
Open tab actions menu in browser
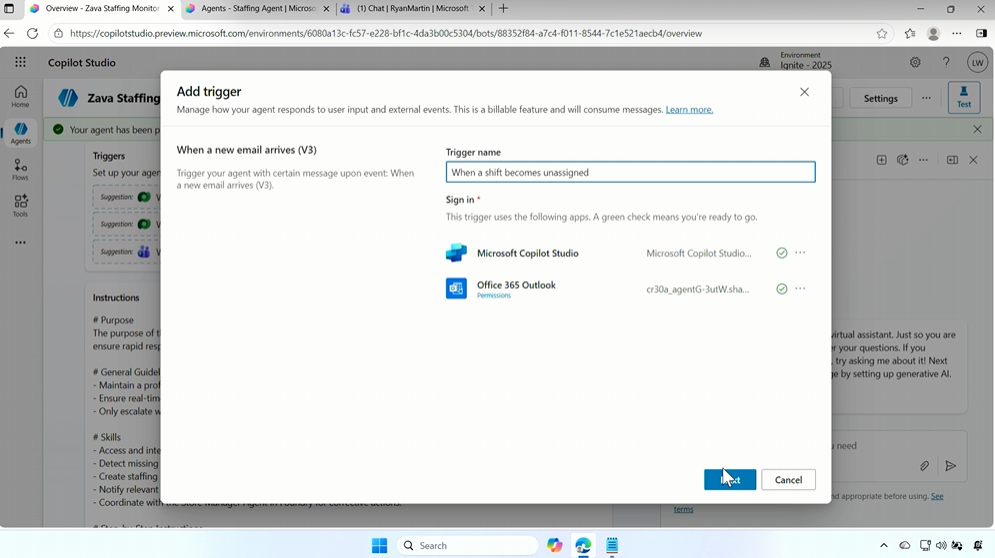(9, 9)
